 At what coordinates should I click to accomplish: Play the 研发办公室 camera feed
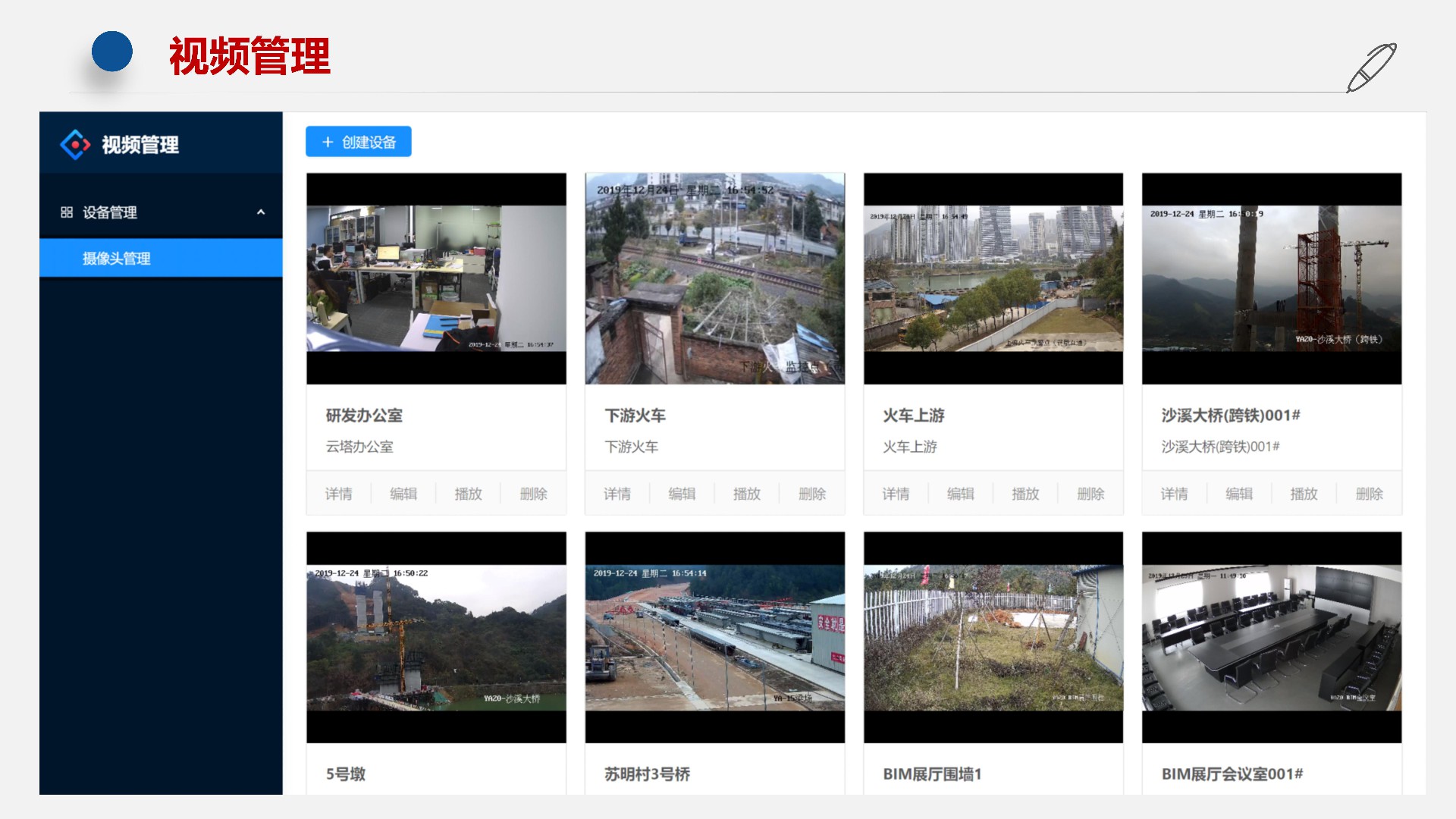(468, 494)
